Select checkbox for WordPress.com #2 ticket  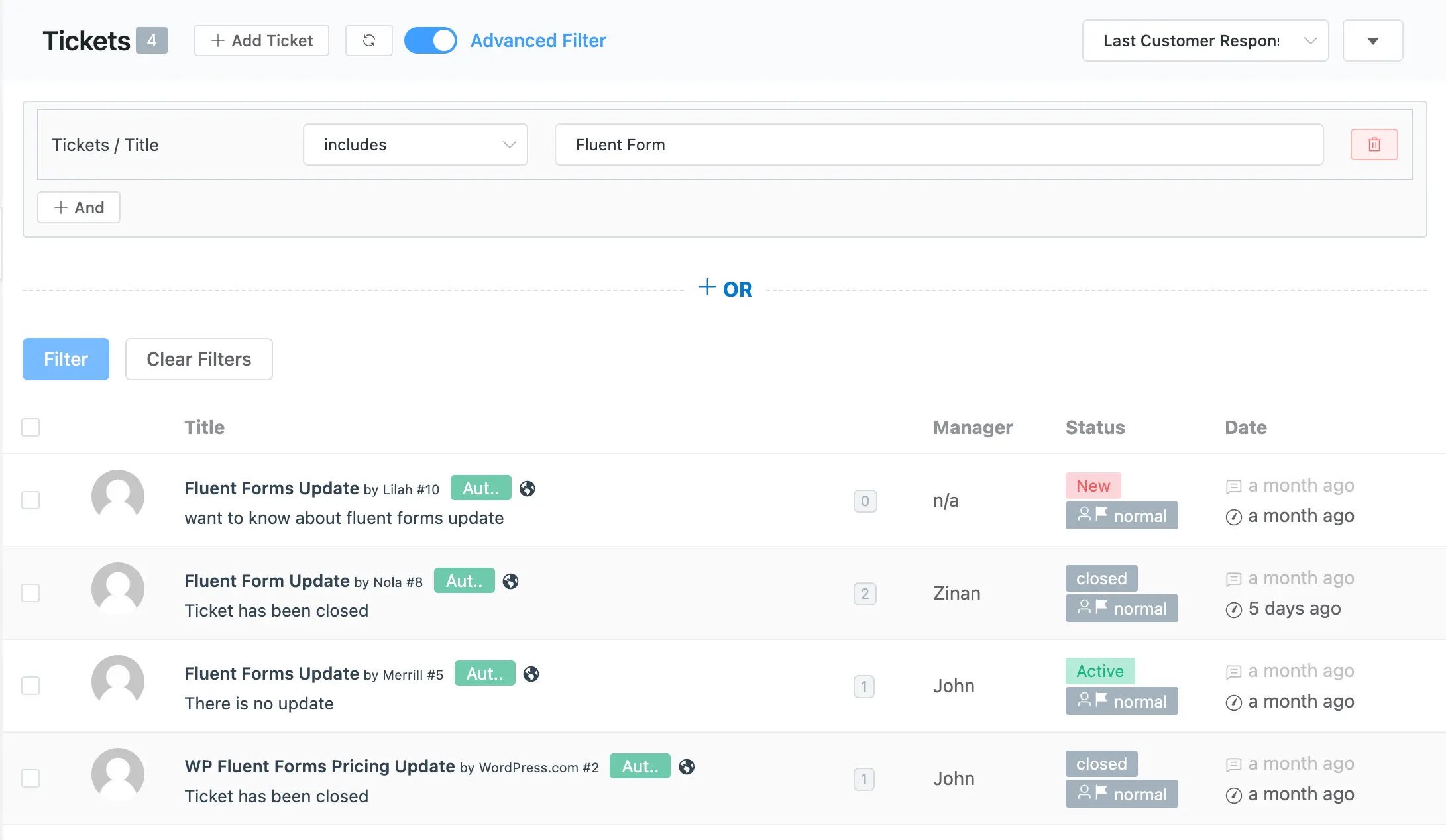pos(30,778)
